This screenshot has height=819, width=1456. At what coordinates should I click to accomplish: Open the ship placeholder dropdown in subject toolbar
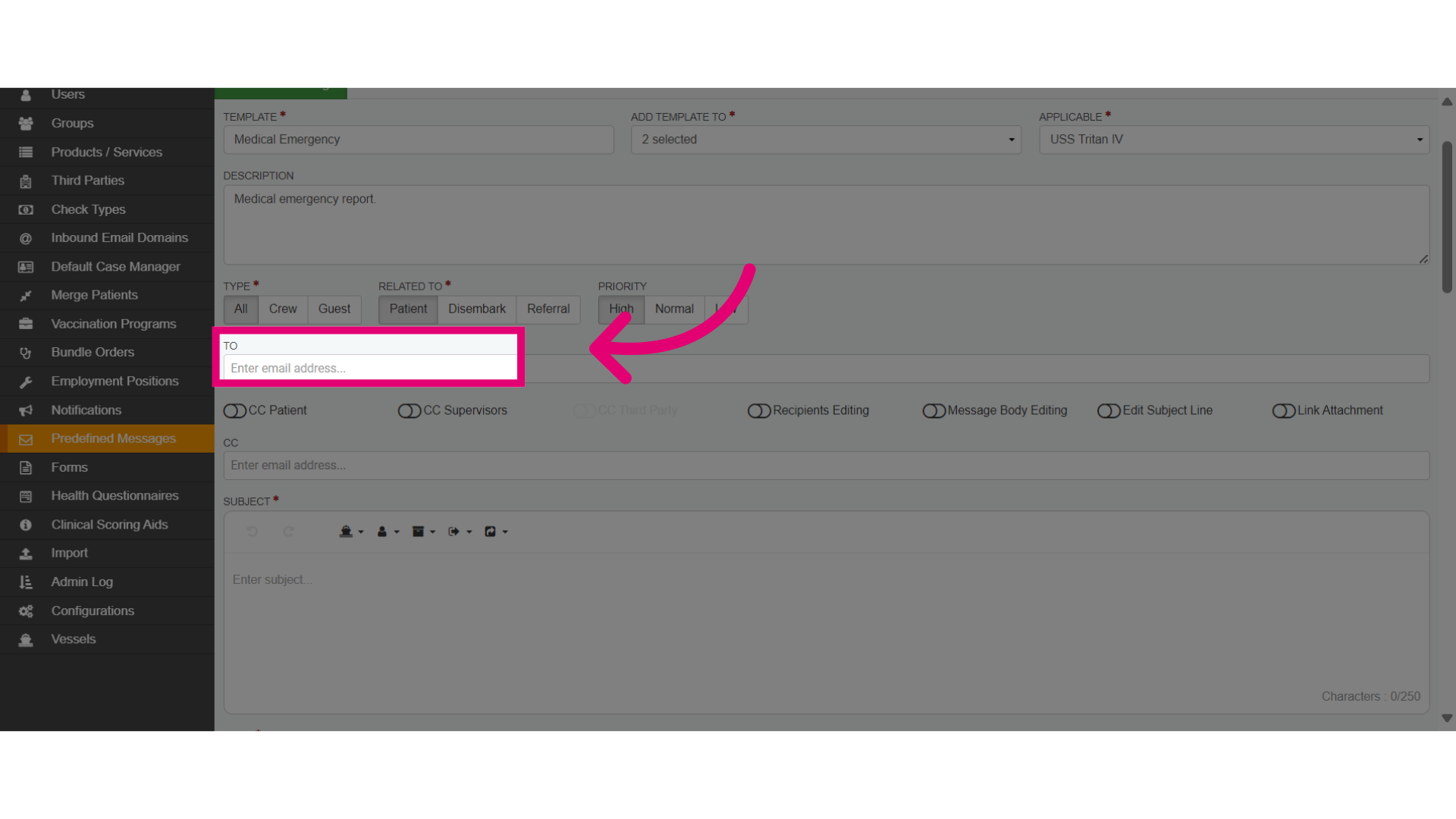pos(351,532)
